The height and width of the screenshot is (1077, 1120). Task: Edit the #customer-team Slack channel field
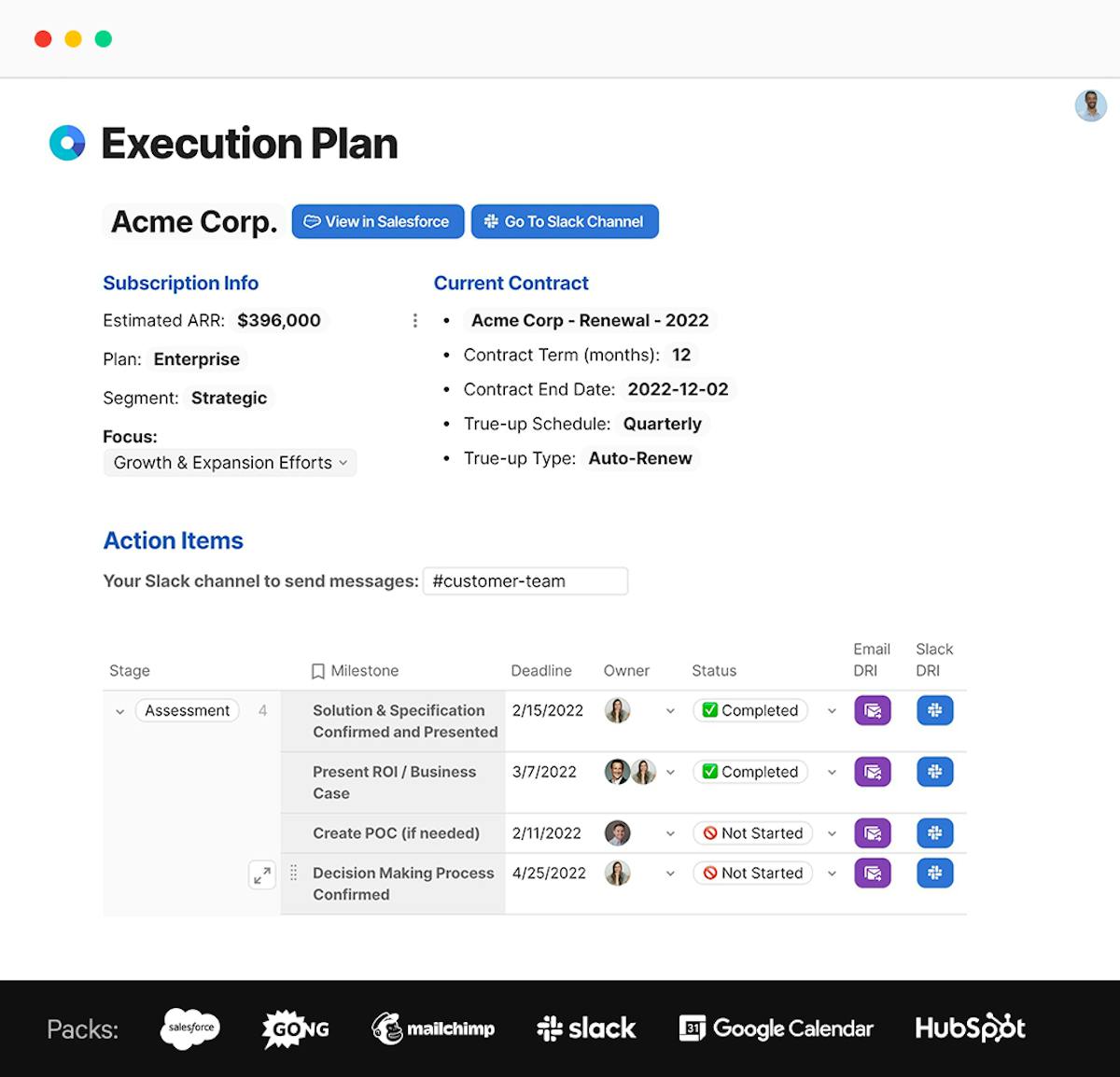(525, 580)
